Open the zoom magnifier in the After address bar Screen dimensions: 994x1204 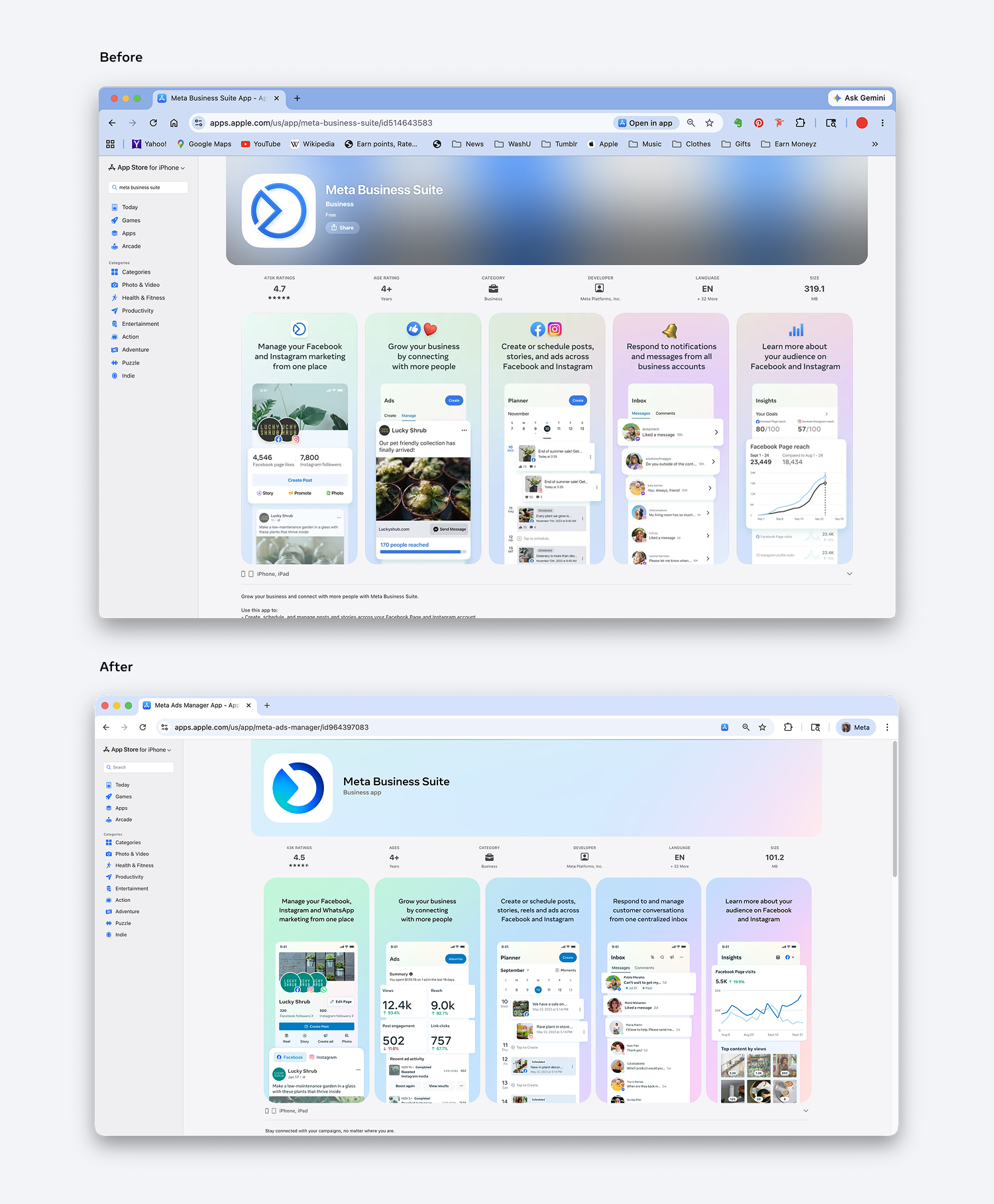tap(745, 728)
